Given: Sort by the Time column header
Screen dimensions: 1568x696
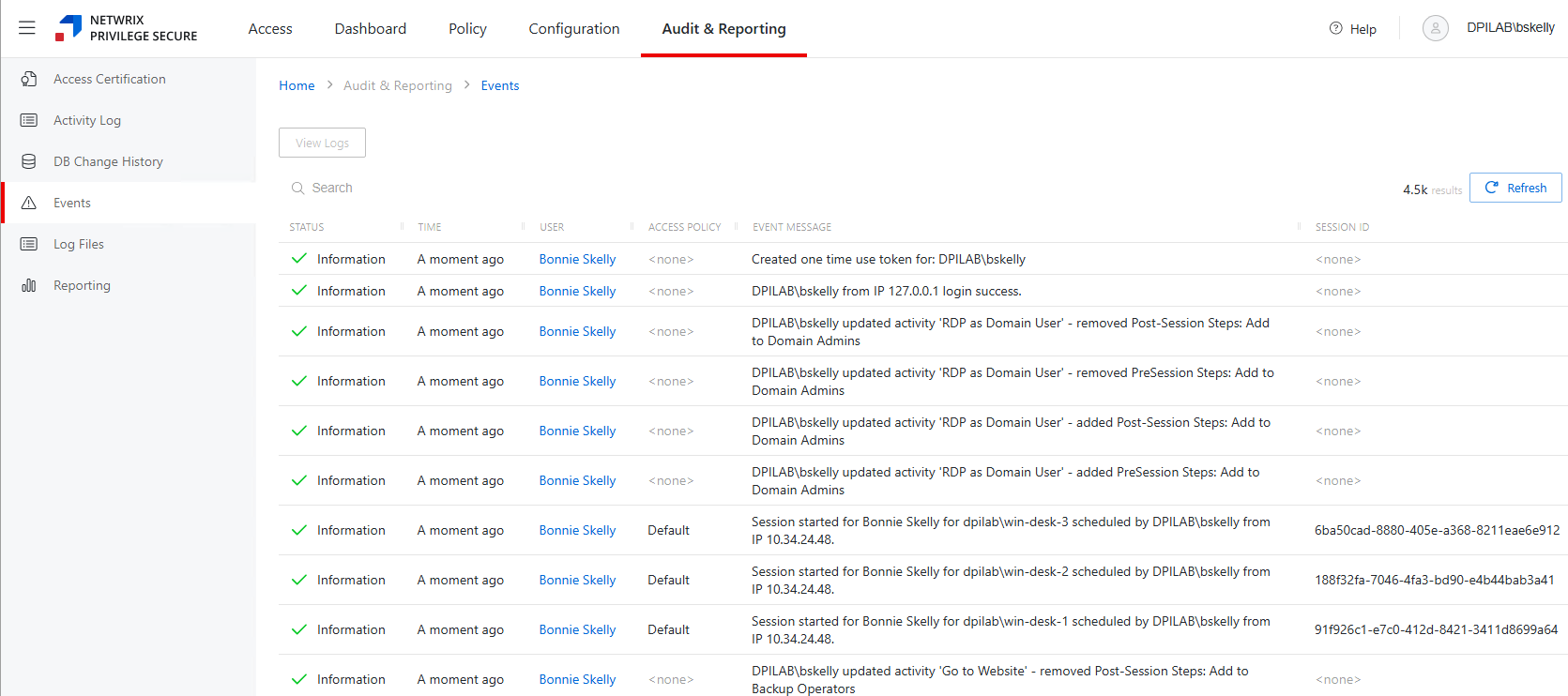Looking at the screenshot, I should 430,227.
